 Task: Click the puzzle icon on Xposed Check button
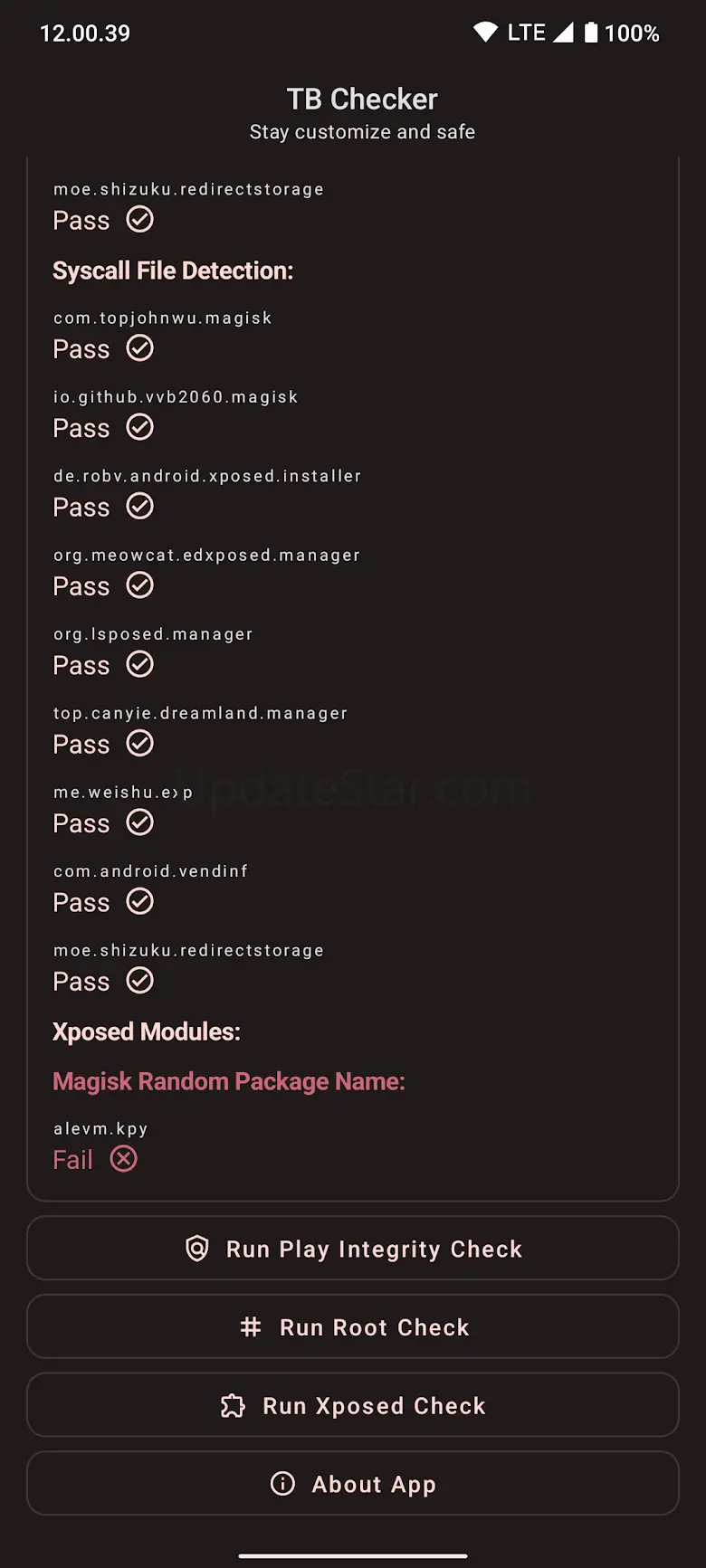(234, 1406)
